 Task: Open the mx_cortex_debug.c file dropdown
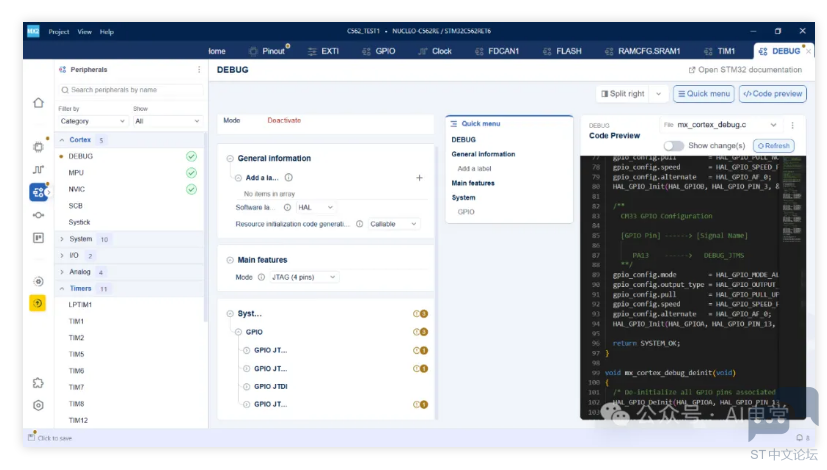(732, 125)
